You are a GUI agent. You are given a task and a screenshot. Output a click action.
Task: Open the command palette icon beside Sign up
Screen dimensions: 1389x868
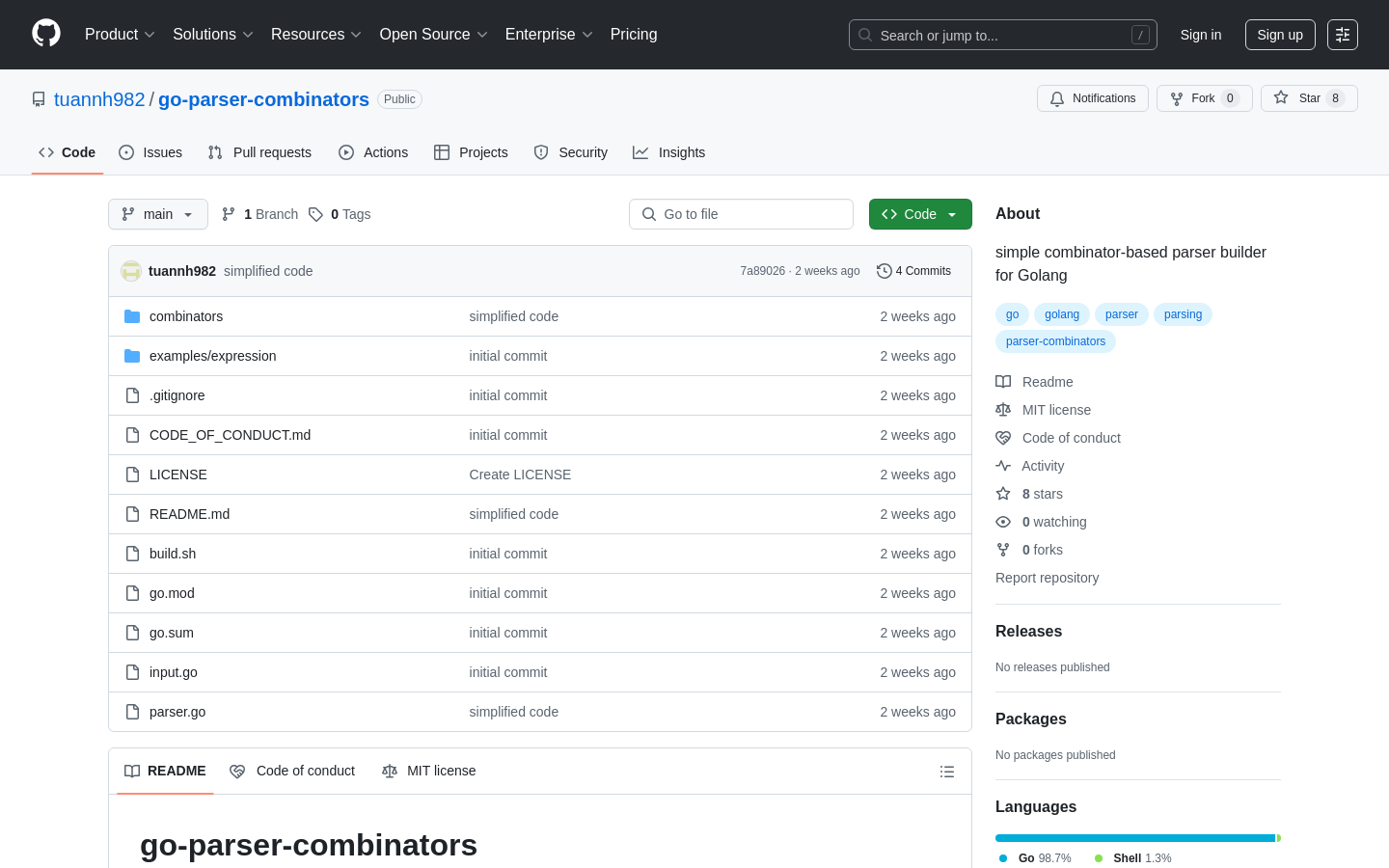[x=1343, y=35]
